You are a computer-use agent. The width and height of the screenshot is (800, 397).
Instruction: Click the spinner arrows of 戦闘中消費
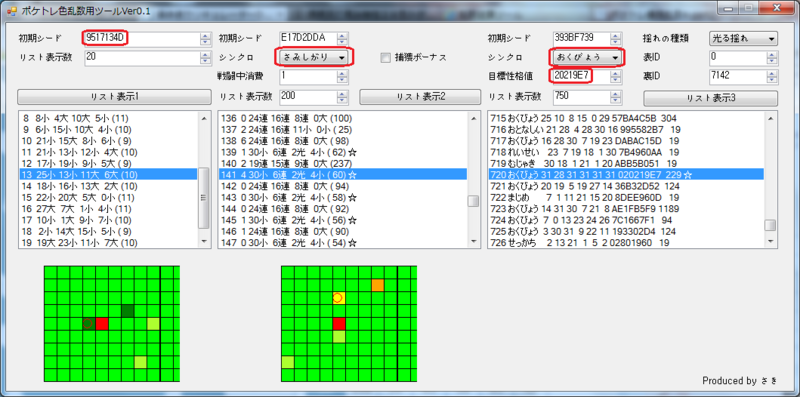tap(343, 77)
